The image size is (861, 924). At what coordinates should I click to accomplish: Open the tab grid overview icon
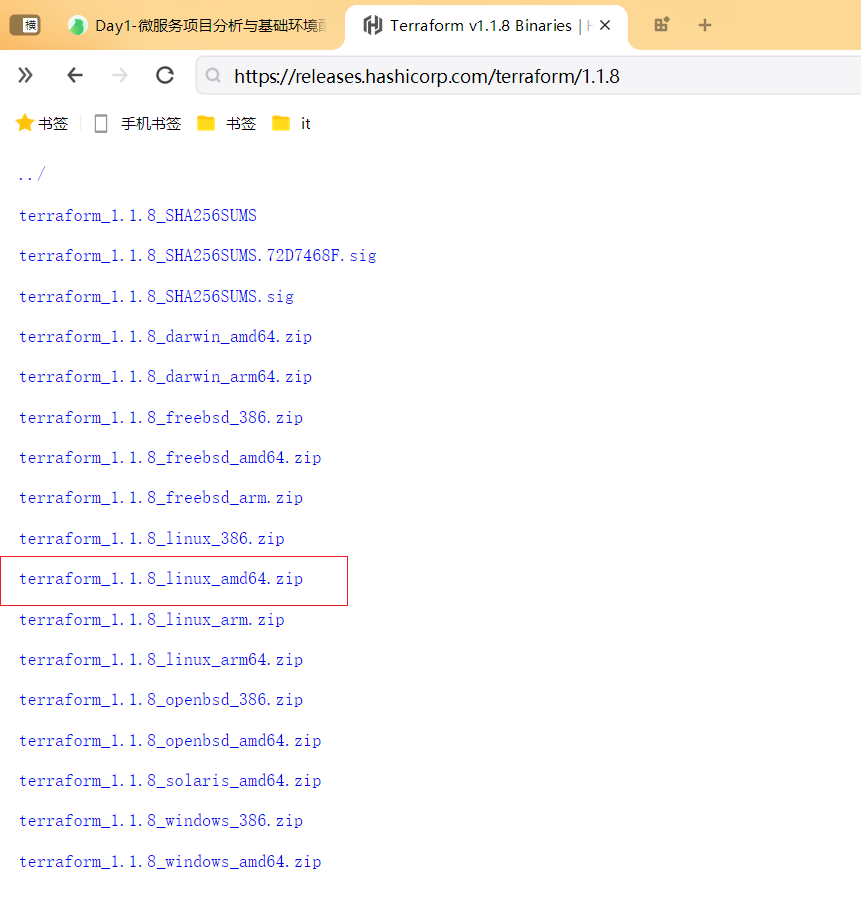tap(662, 25)
